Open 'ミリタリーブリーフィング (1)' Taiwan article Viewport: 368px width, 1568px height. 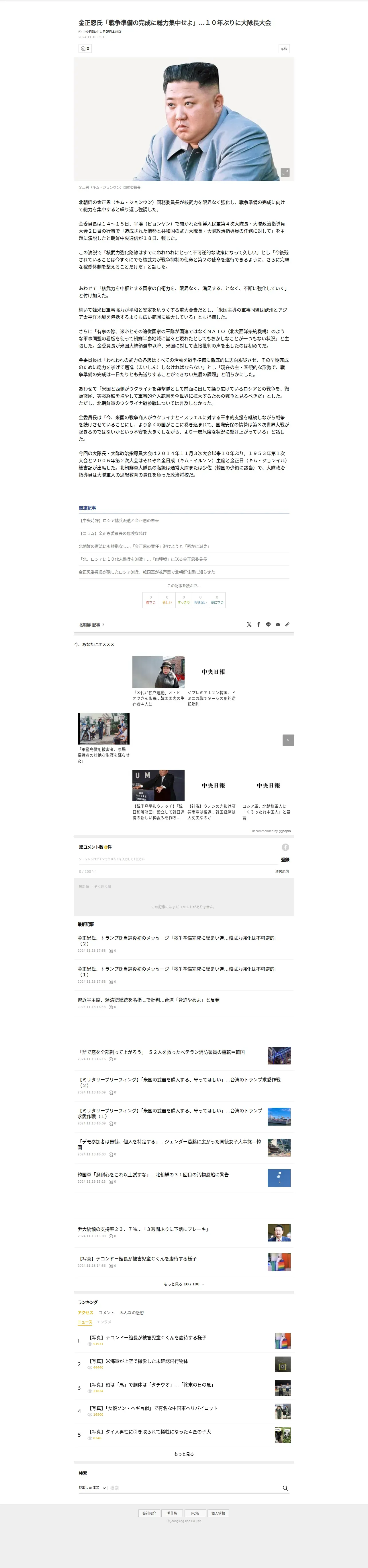click(x=170, y=1113)
